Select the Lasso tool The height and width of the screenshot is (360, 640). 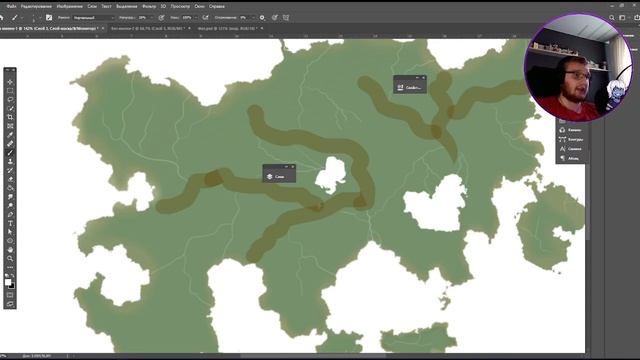[10, 100]
